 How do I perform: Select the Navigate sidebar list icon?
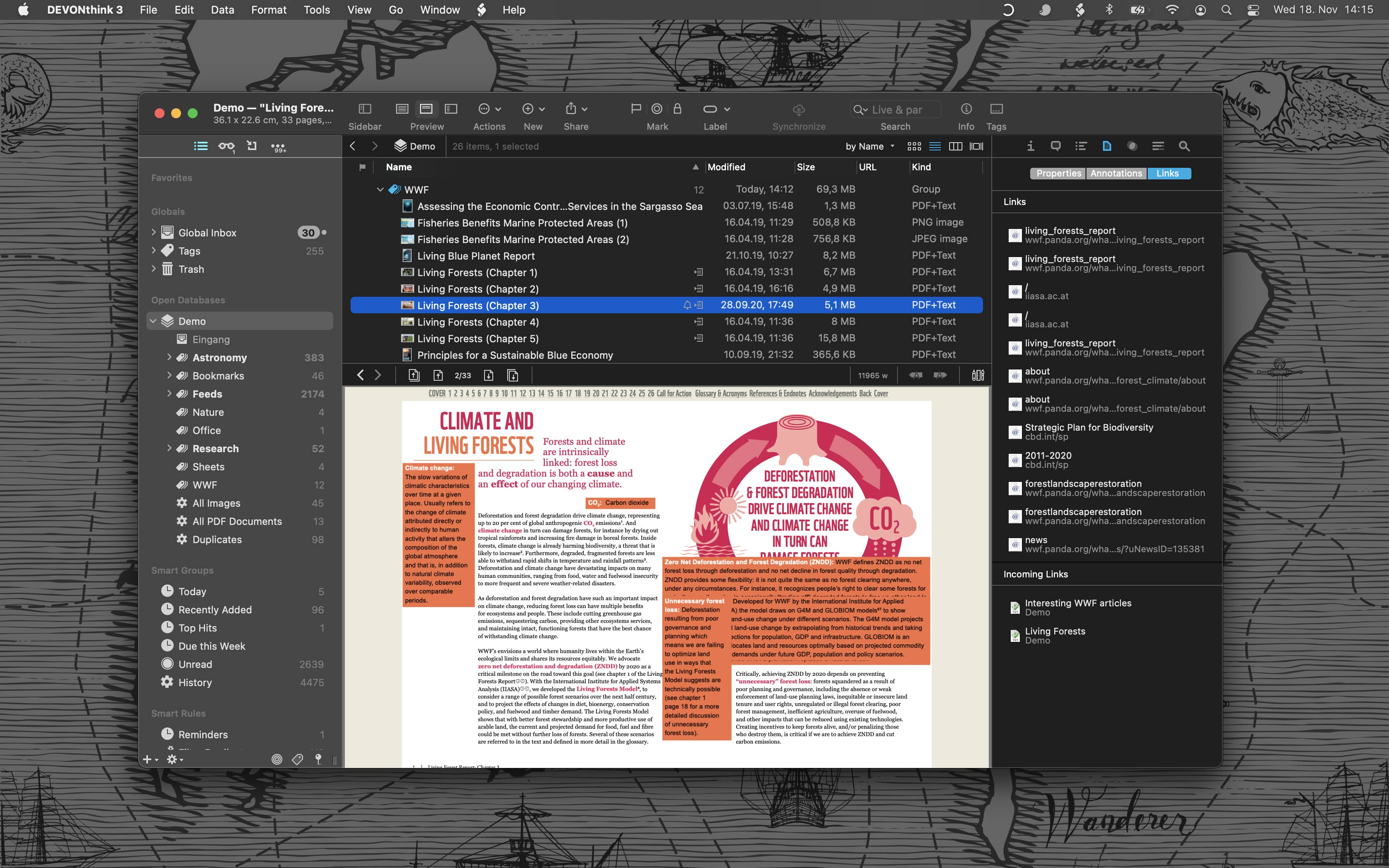(200, 146)
